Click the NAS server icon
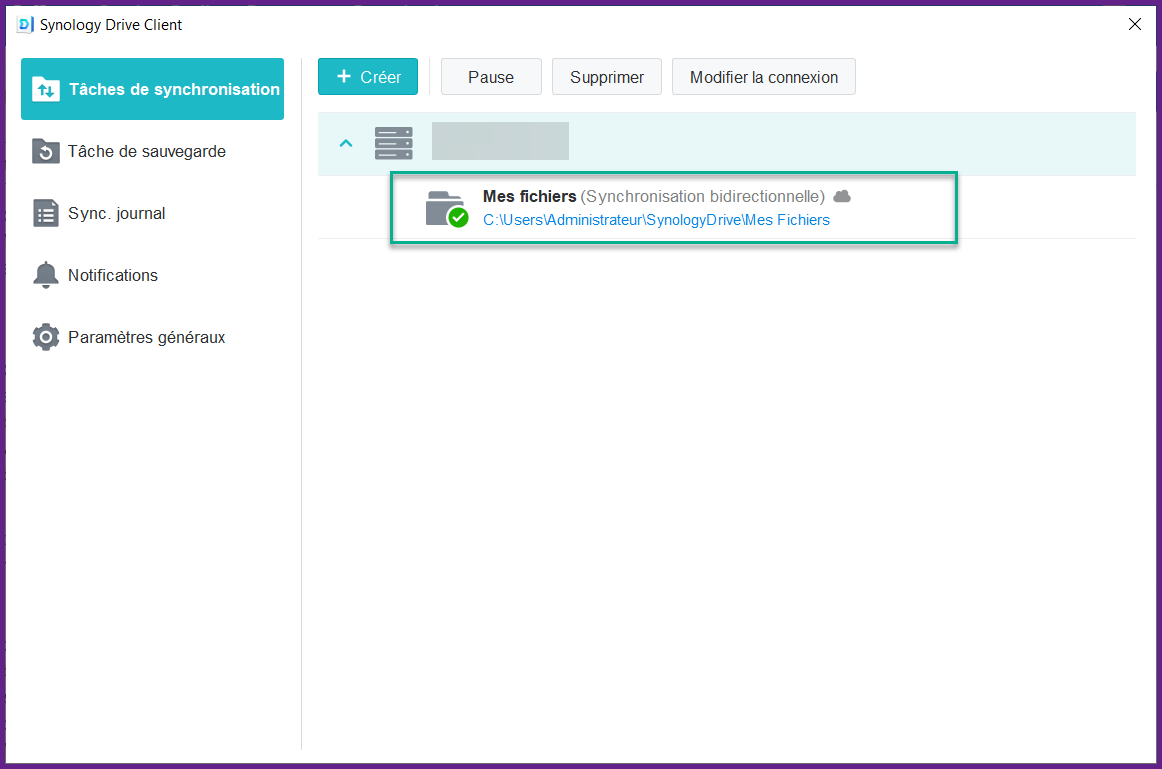The image size is (1162, 769). tap(393, 143)
